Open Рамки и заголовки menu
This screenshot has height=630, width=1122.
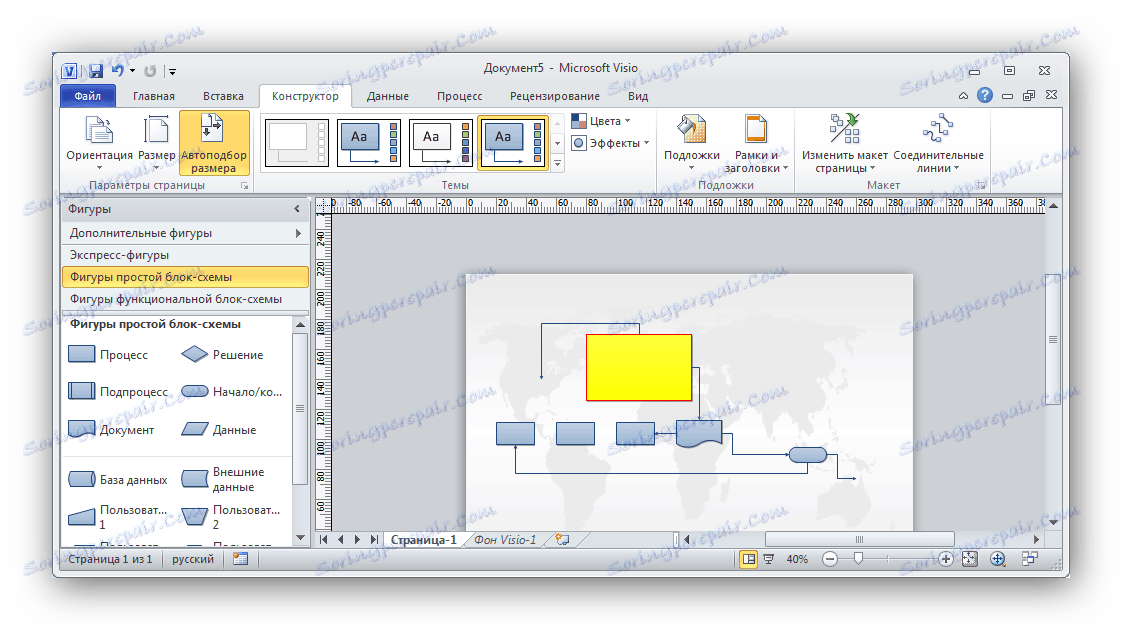[756, 143]
